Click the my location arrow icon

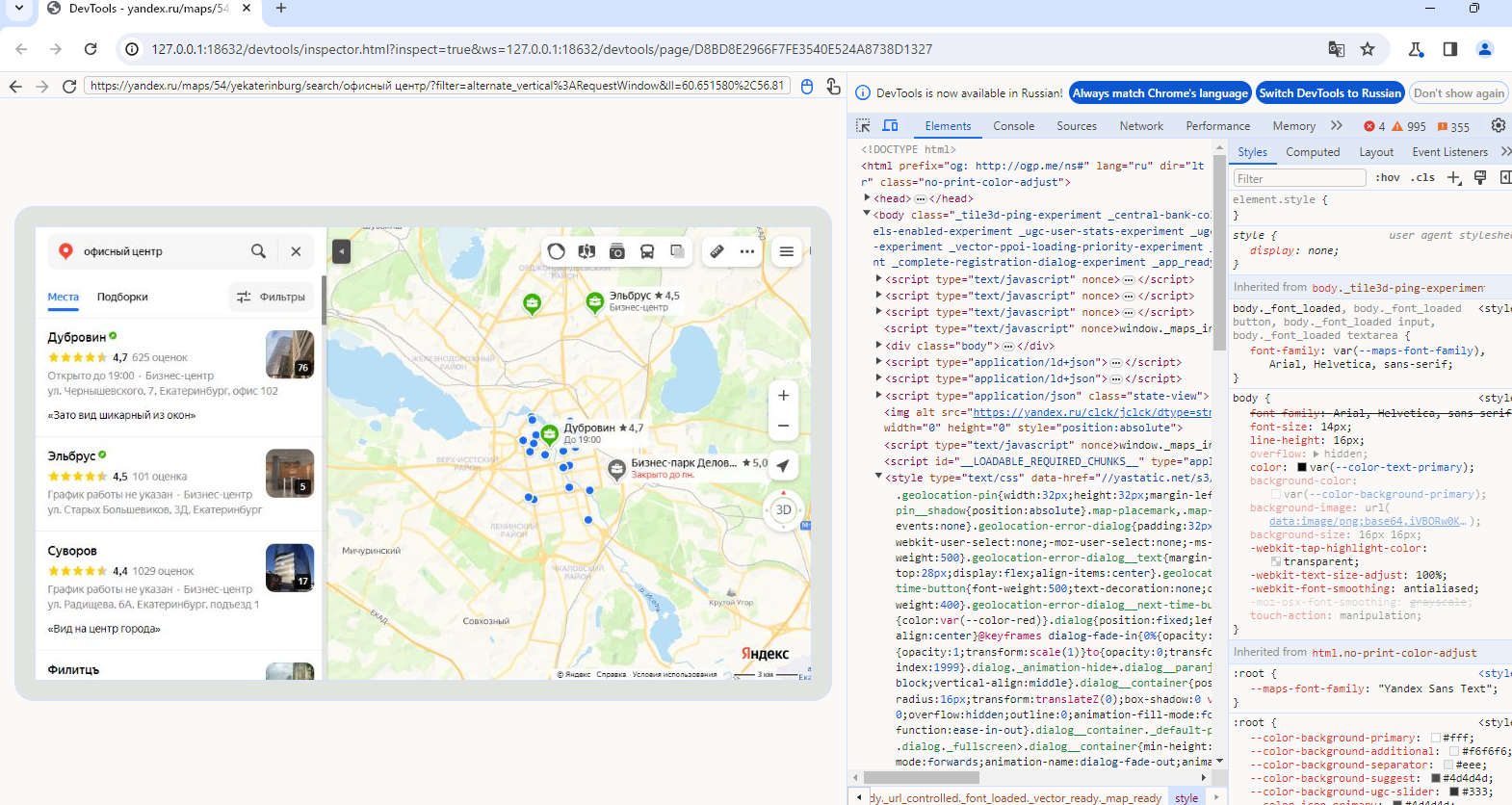pos(783,466)
